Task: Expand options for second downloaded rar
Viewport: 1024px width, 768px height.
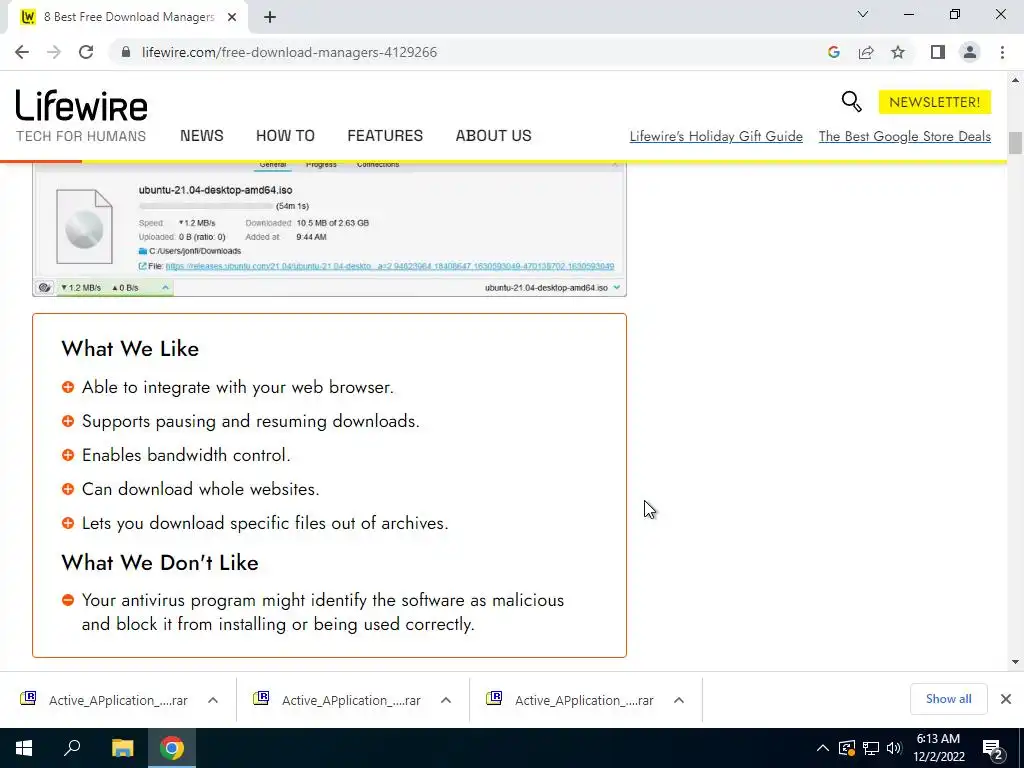Action: click(446, 700)
